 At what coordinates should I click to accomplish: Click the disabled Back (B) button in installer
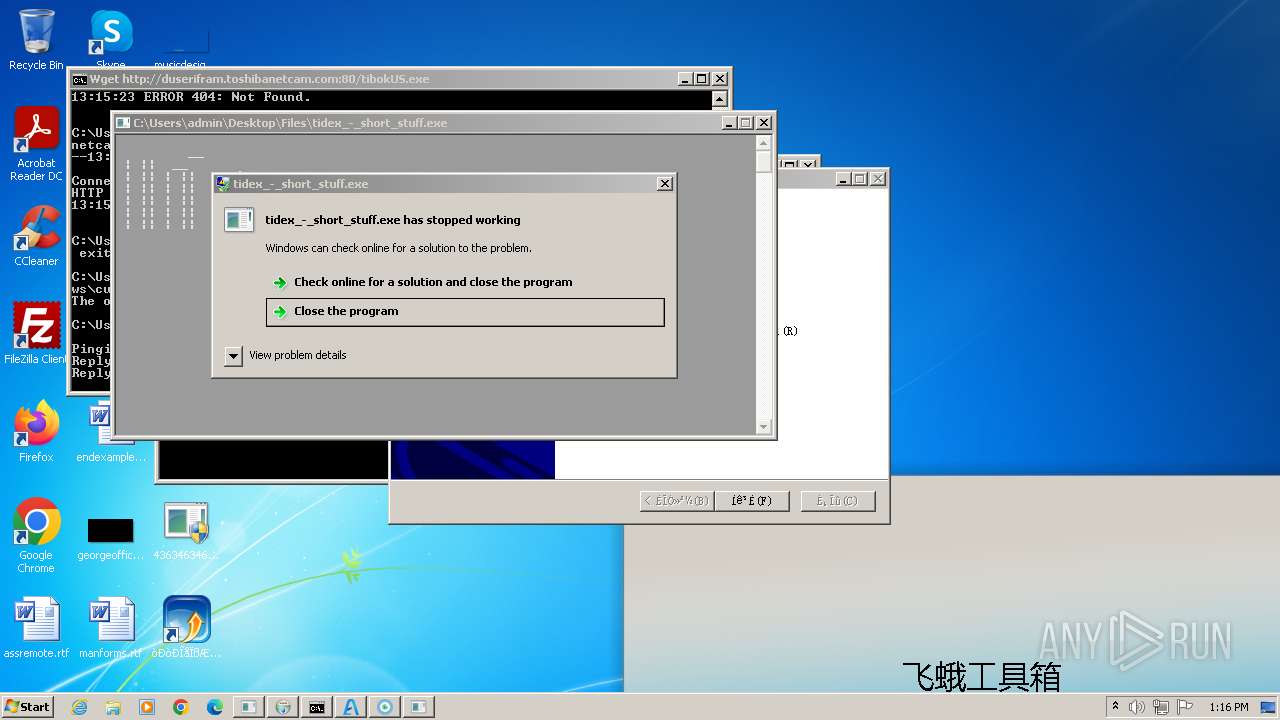(x=677, y=501)
